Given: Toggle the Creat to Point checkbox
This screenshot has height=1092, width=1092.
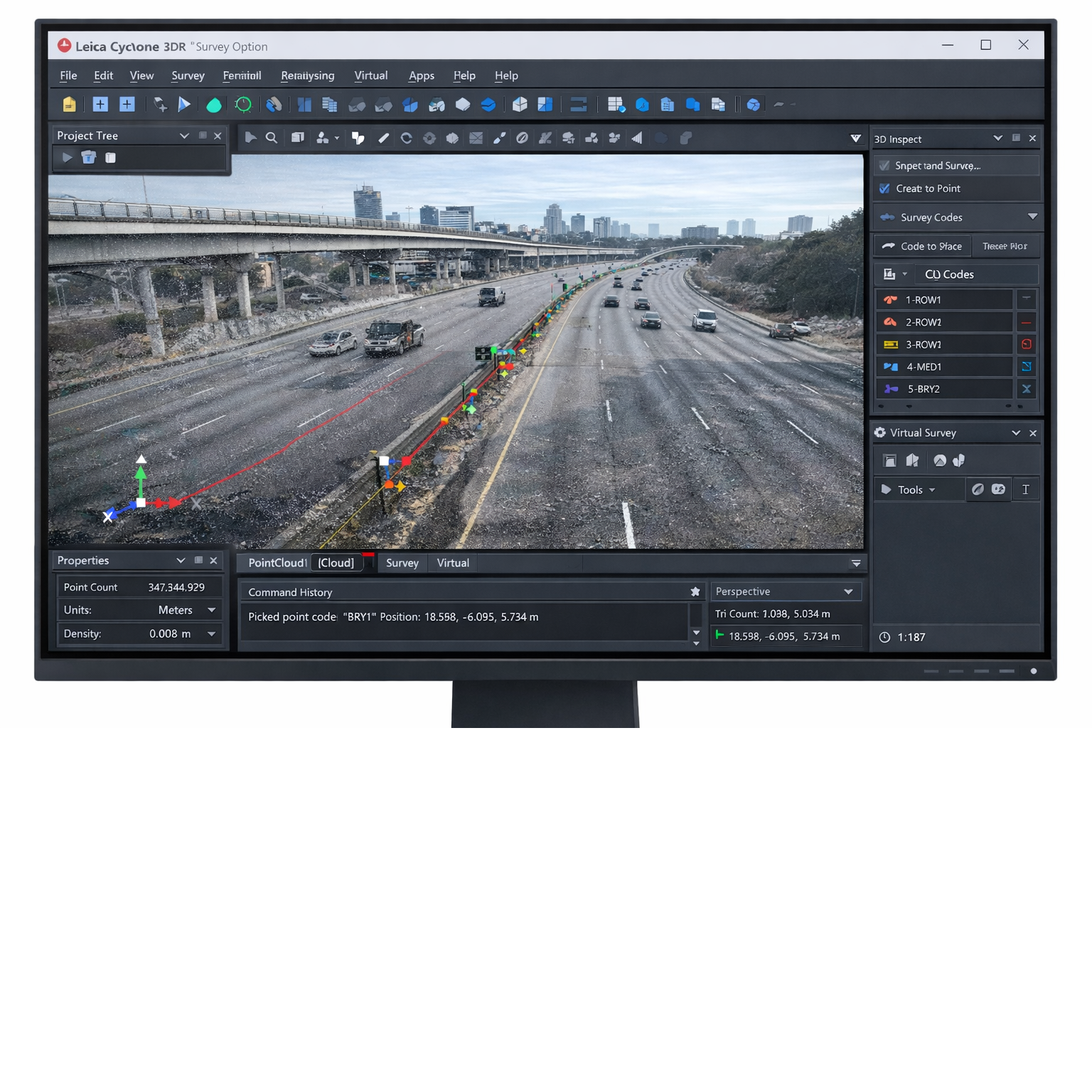Looking at the screenshot, I should [885, 188].
